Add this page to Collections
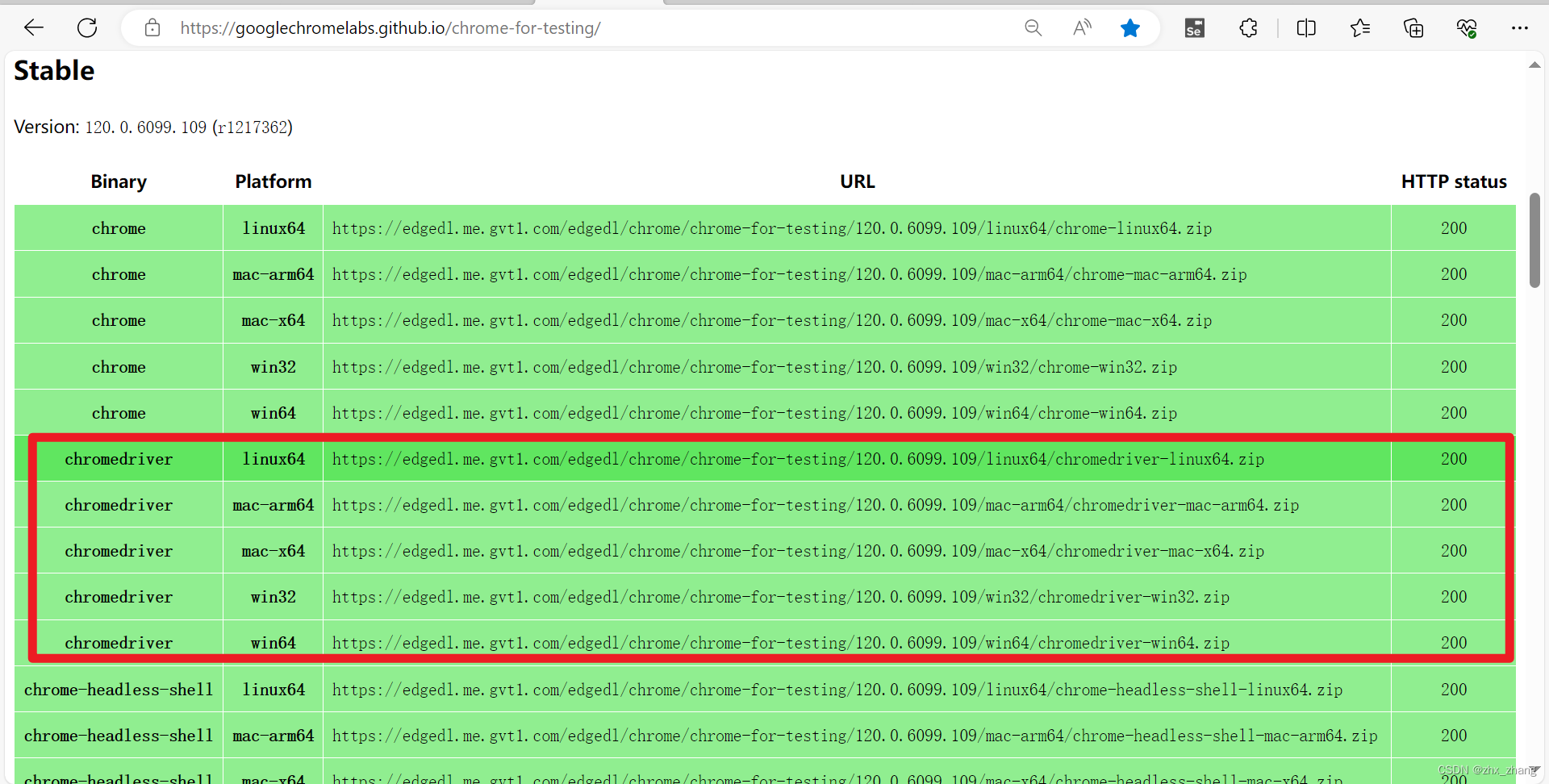The width and height of the screenshot is (1549, 784). coord(1413,27)
